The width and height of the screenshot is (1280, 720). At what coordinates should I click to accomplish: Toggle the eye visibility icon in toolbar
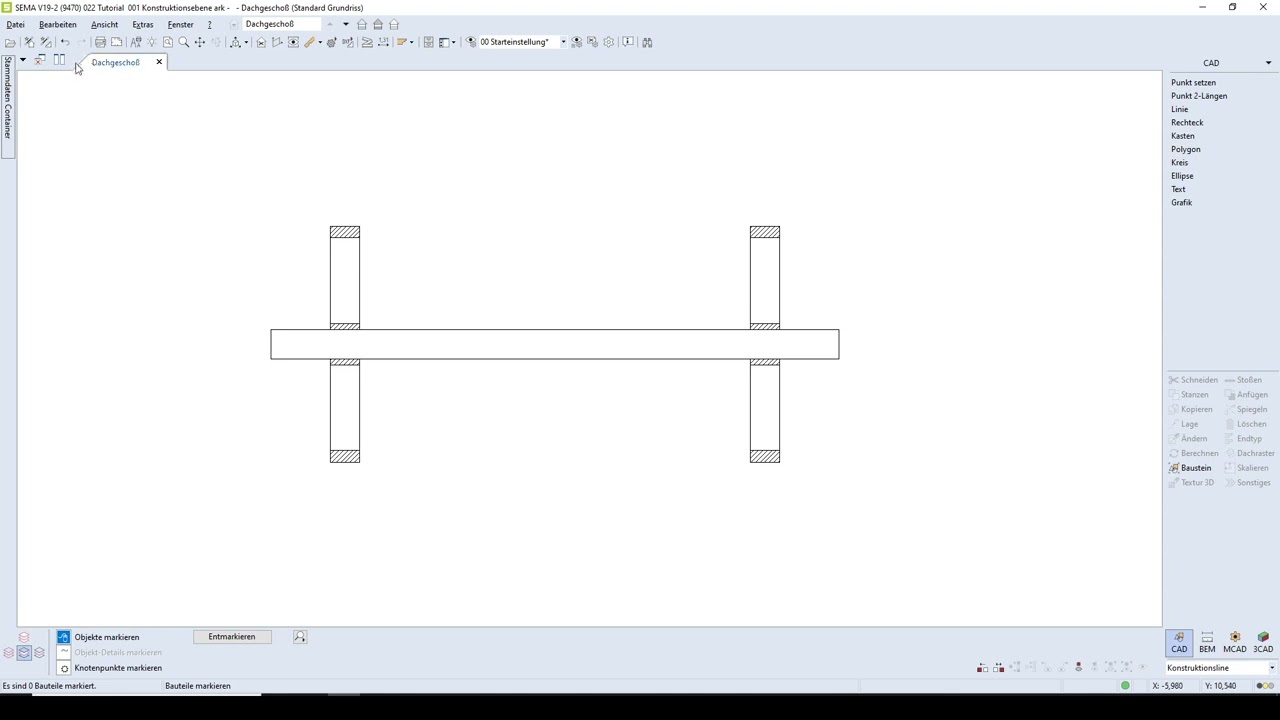471,42
